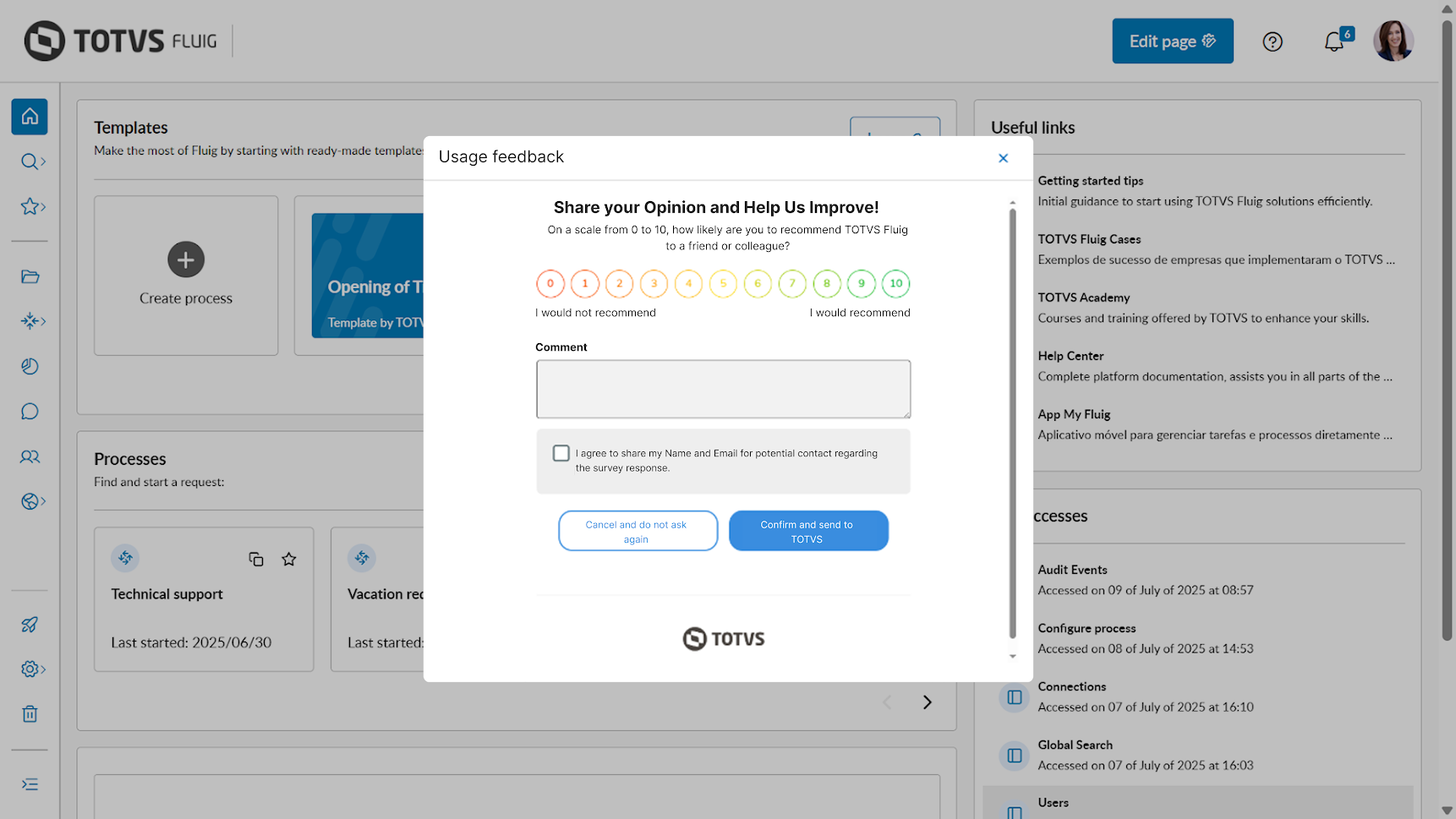Open the Users recent access entry
The image size is (1456, 819).
(1054, 803)
